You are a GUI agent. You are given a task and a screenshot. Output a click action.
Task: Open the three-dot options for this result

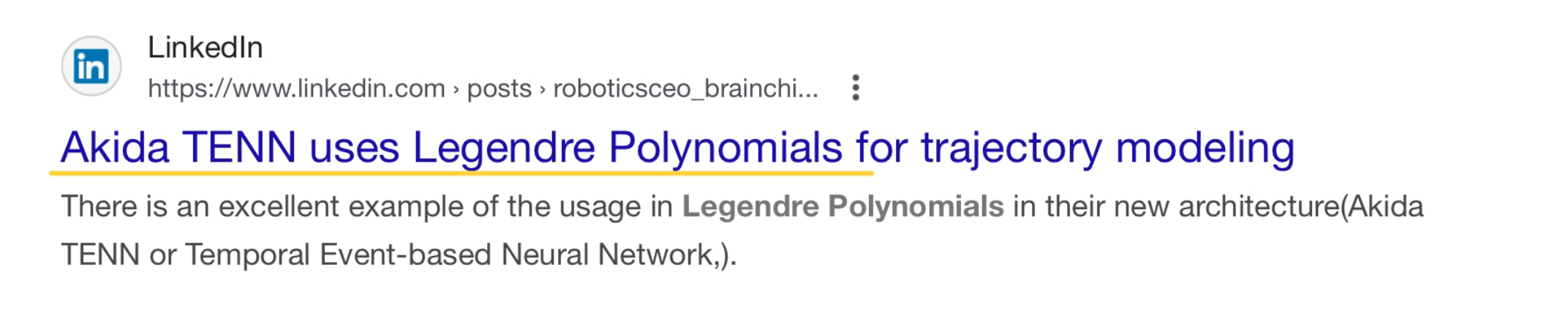855,88
